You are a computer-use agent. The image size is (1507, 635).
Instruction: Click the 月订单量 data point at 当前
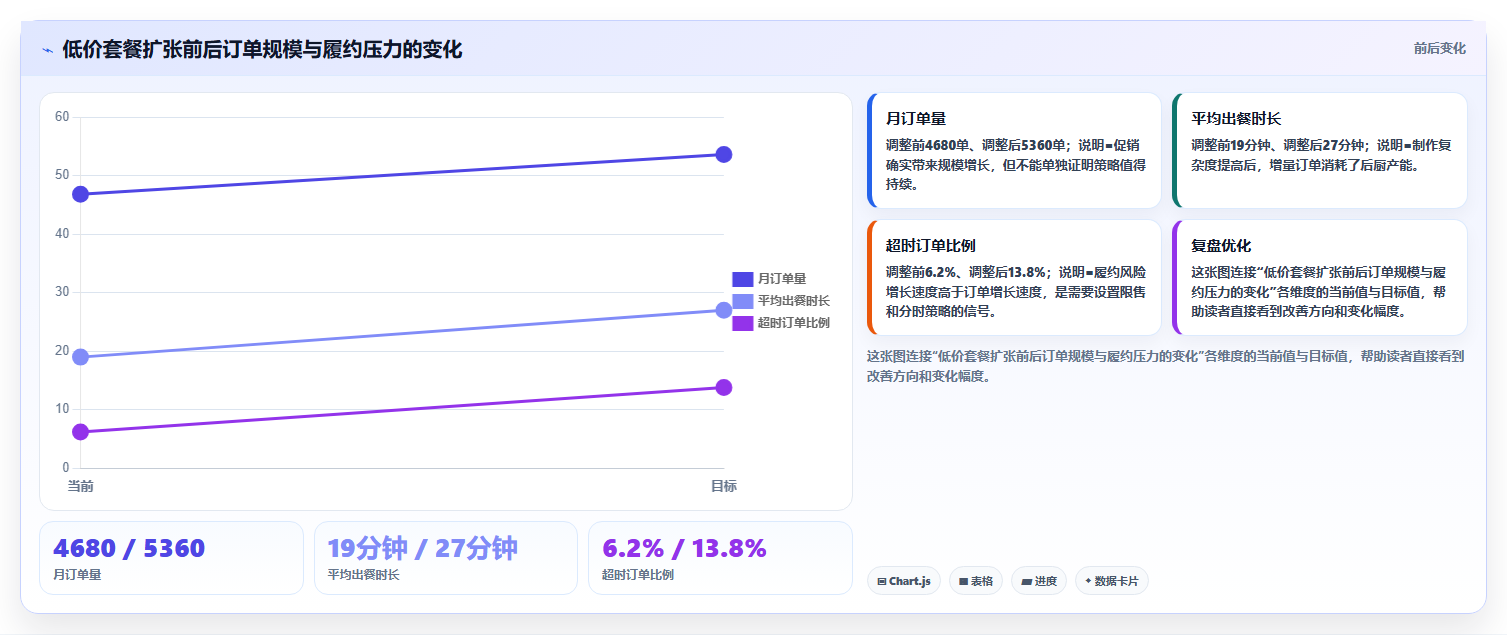(81, 194)
